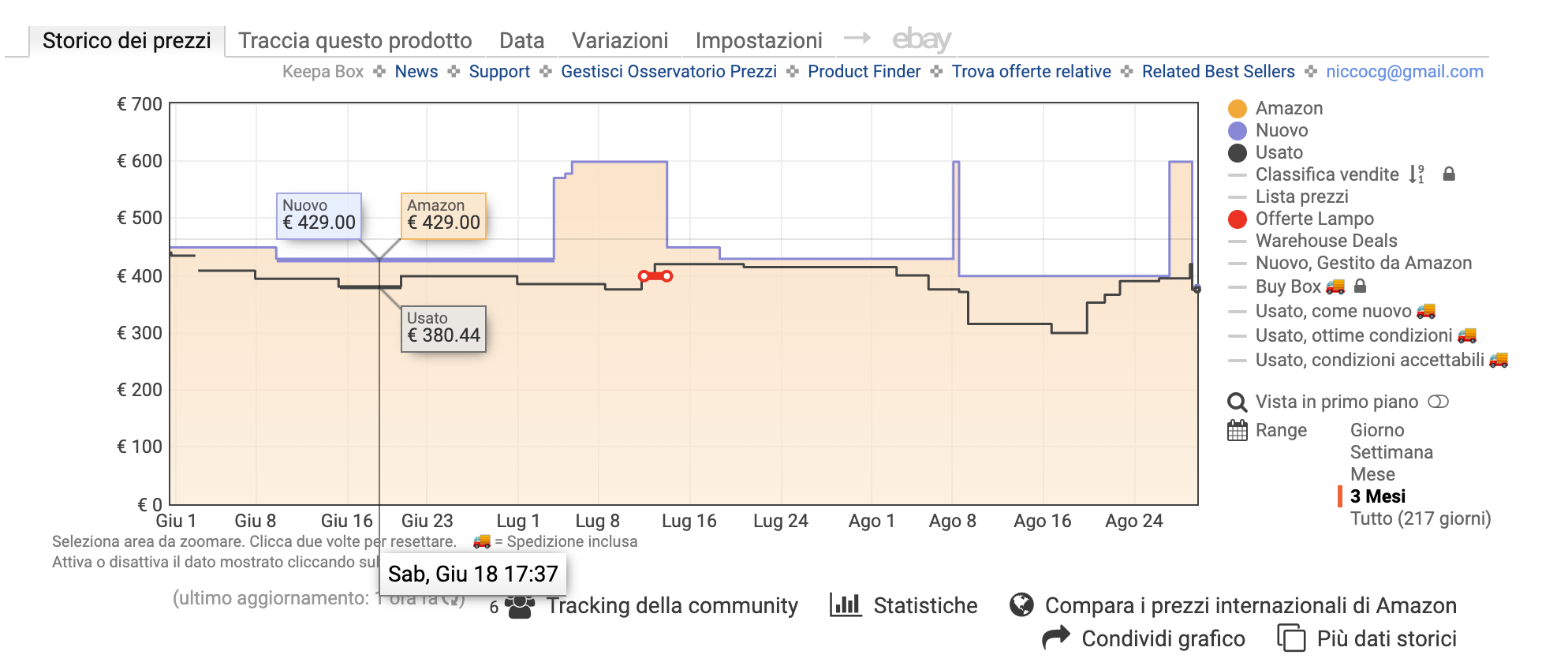The image size is (1568, 666).
Task: Click the Range calendar icon
Action: (1238, 430)
